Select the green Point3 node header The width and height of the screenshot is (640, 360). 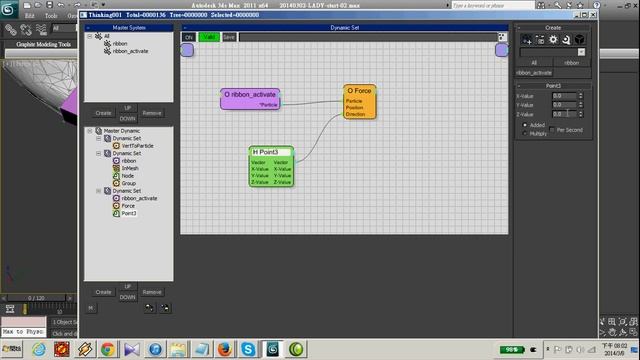tap(271, 152)
